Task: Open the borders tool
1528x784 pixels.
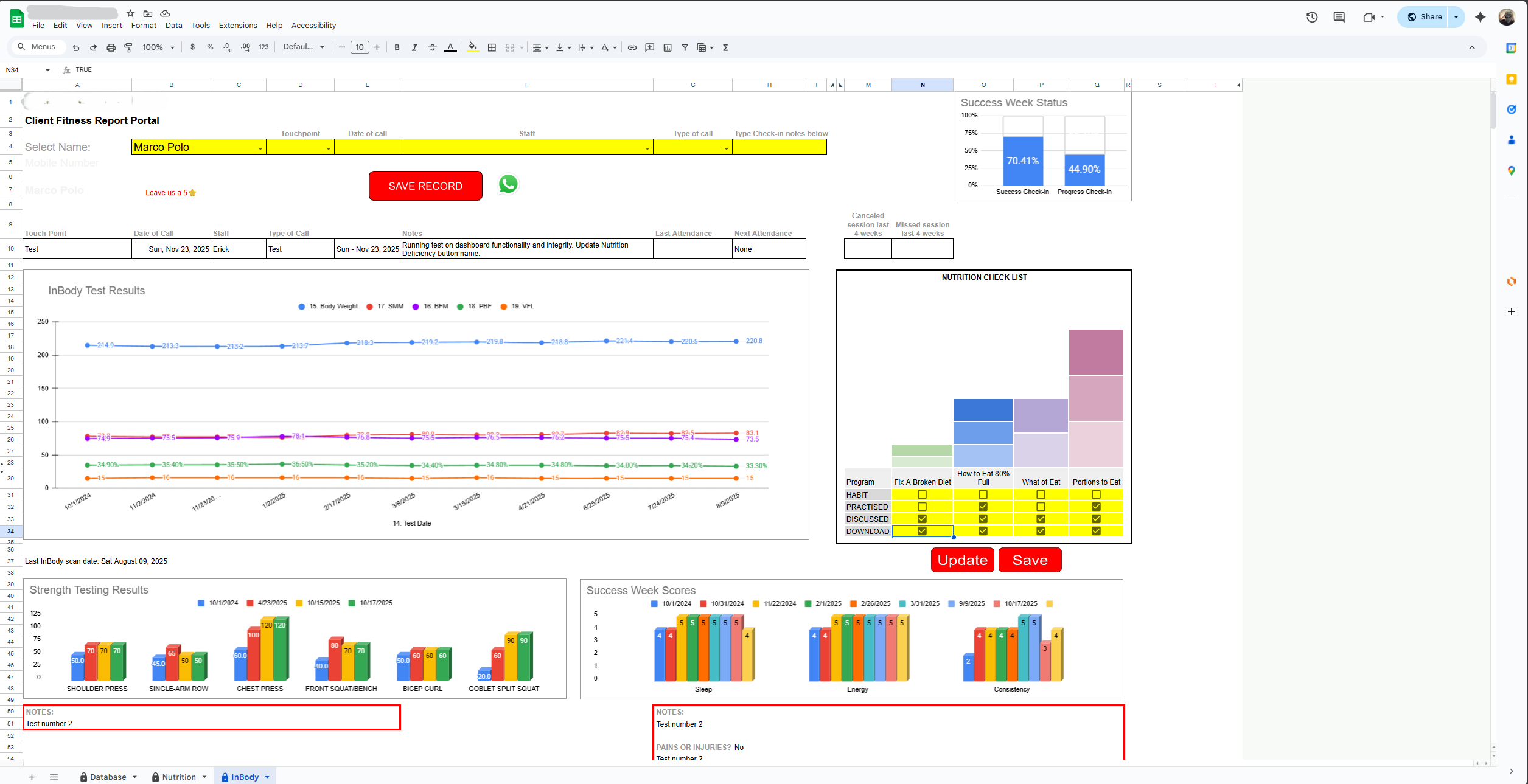Action: pyautogui.click(x=492, y=47)
